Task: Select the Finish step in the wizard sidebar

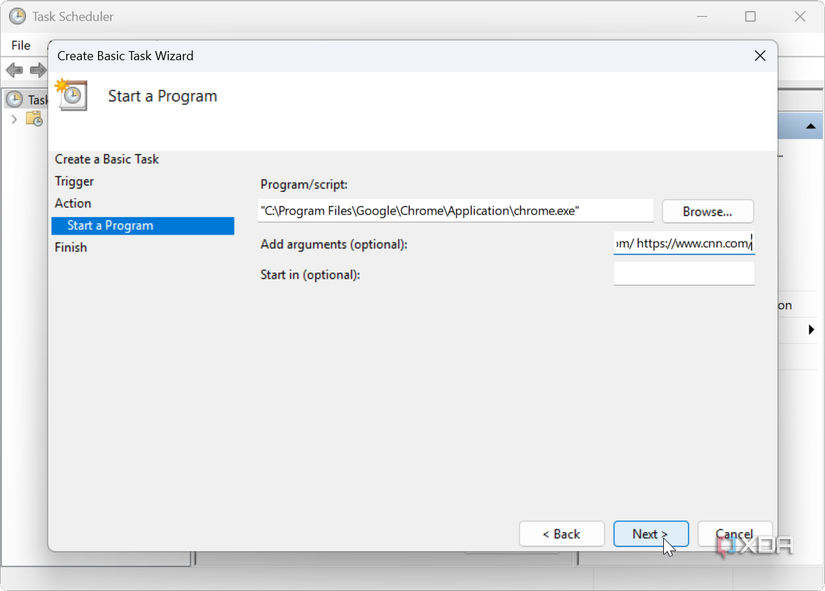Action: (x=70, y=247)
